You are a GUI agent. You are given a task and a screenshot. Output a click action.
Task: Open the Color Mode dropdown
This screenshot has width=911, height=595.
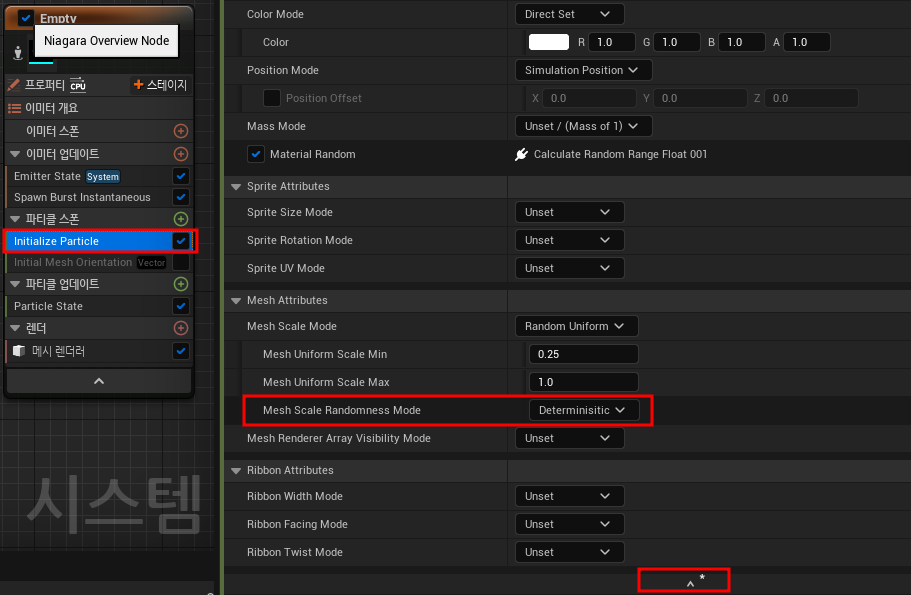[569, 14]
